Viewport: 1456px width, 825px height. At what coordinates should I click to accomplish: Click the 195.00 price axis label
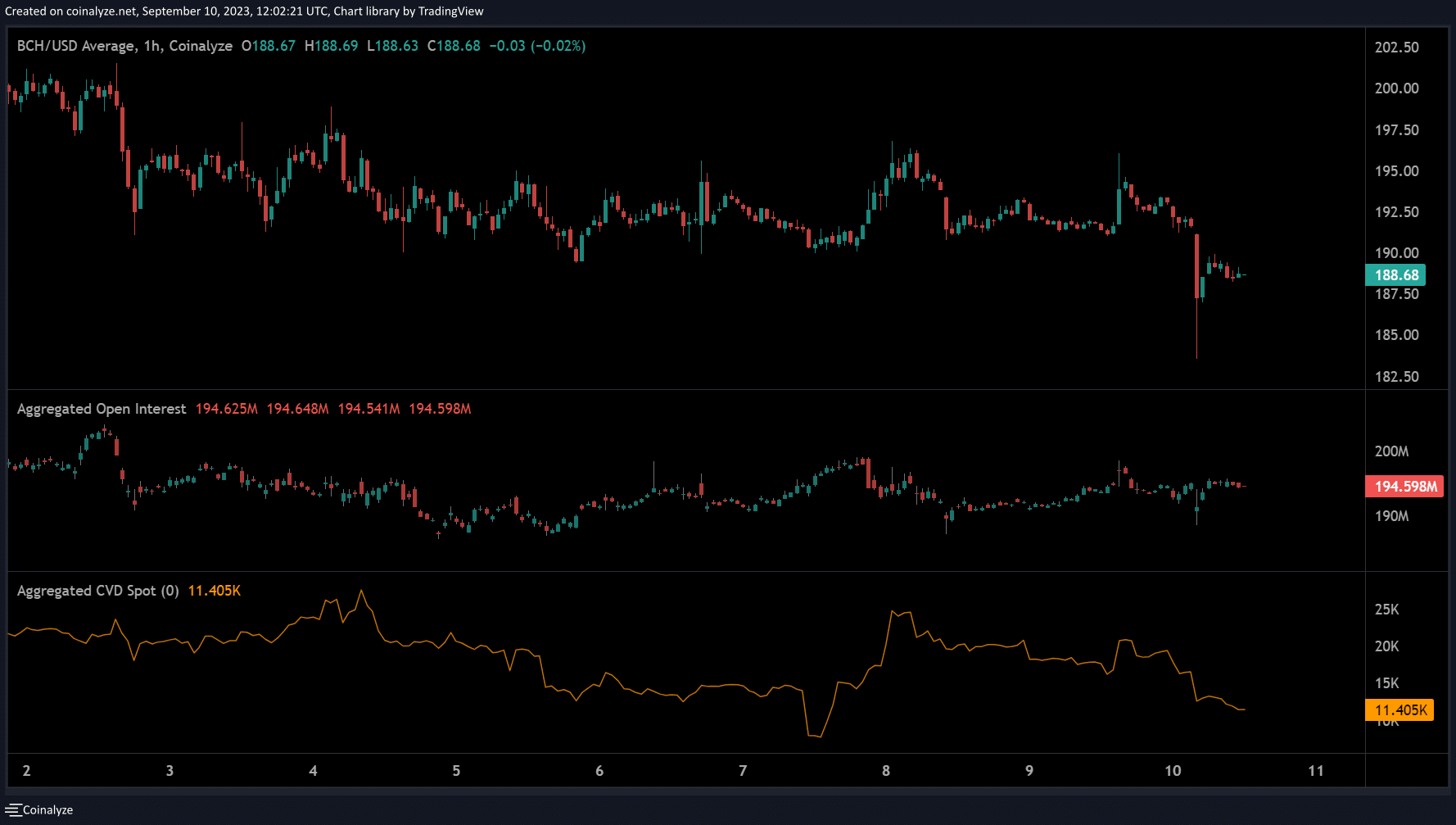click(x=1397, y=171)
